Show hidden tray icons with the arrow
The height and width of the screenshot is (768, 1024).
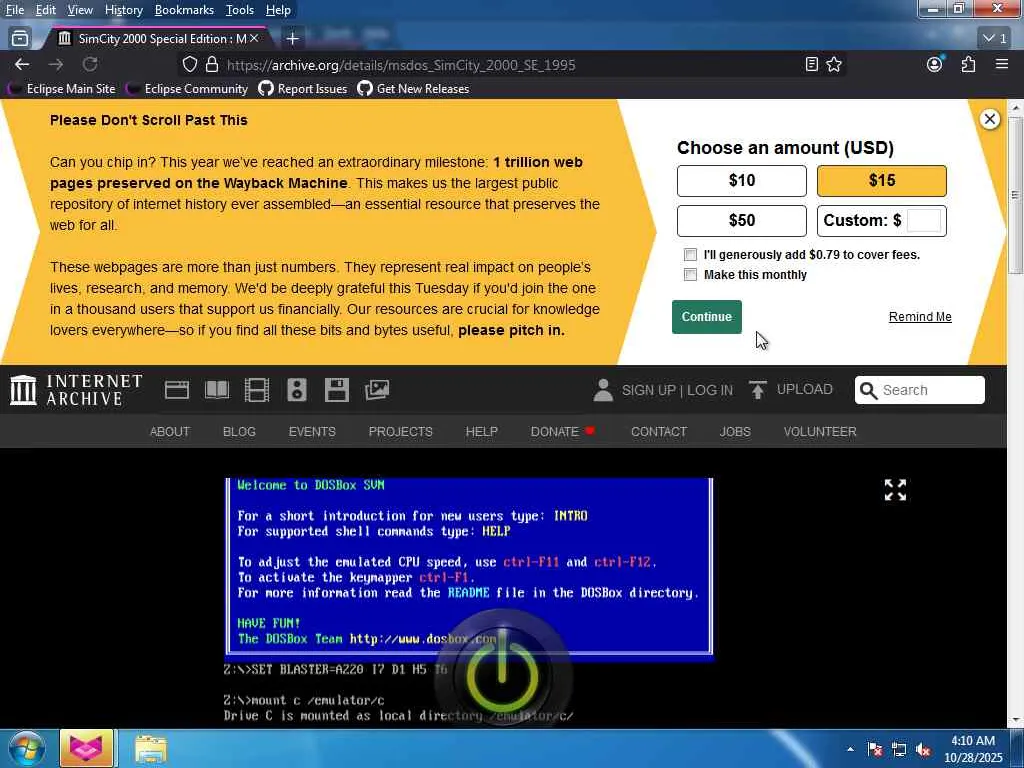pos(850,750)
